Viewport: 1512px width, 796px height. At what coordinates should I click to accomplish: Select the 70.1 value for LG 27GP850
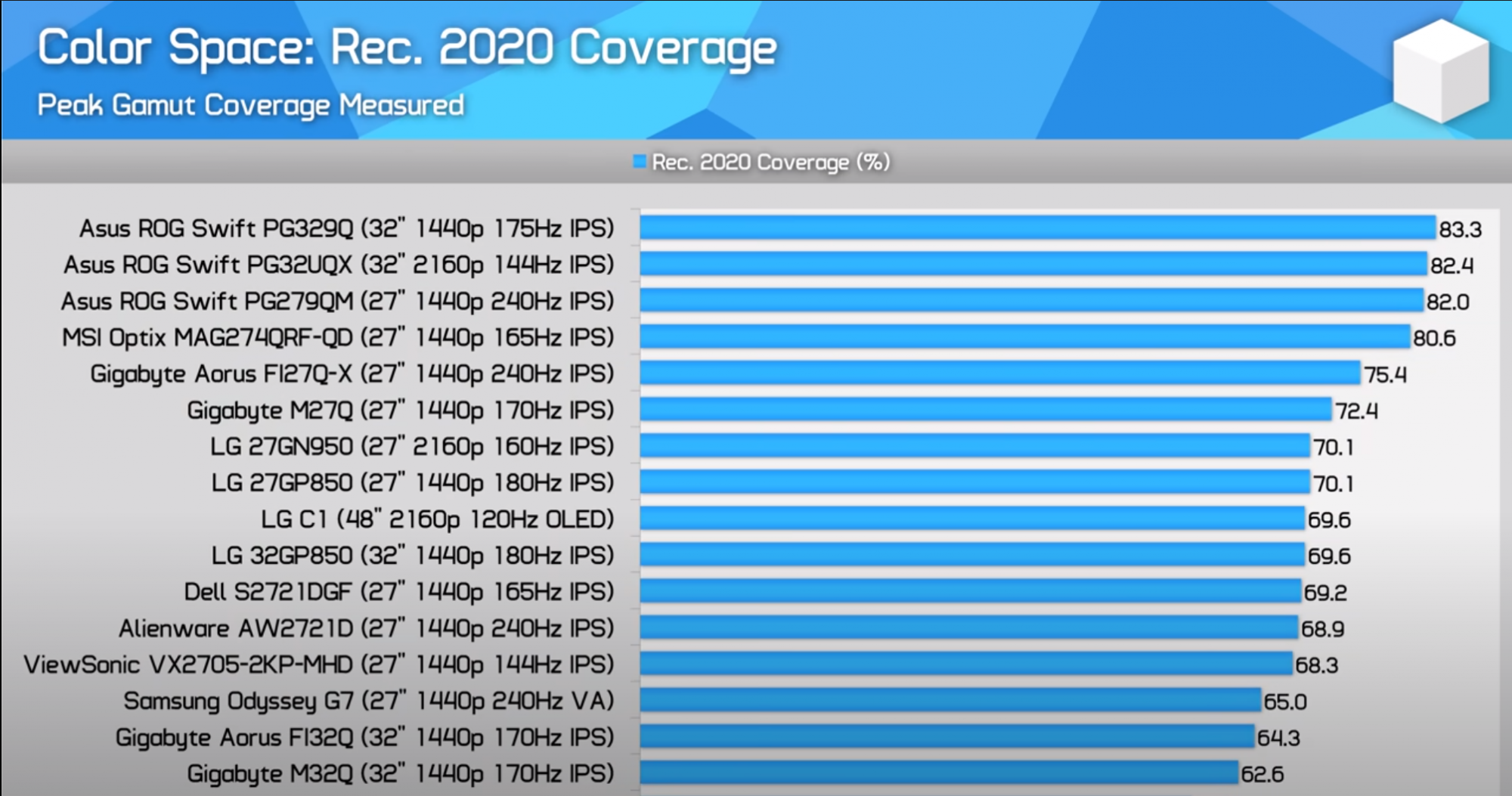tap(1334, 483)
